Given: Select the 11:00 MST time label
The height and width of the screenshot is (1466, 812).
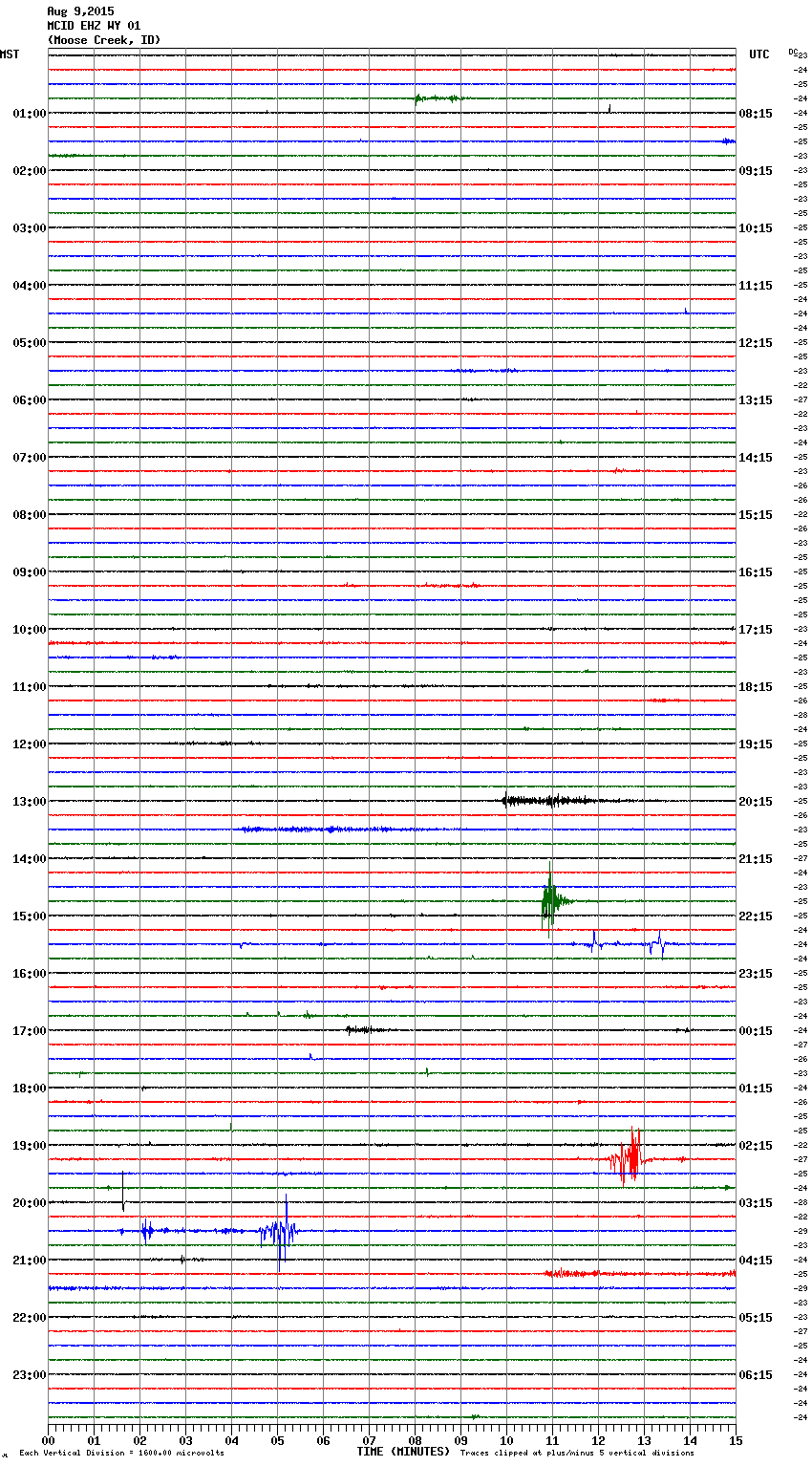Looking at the screenshot, I should 30,686.
